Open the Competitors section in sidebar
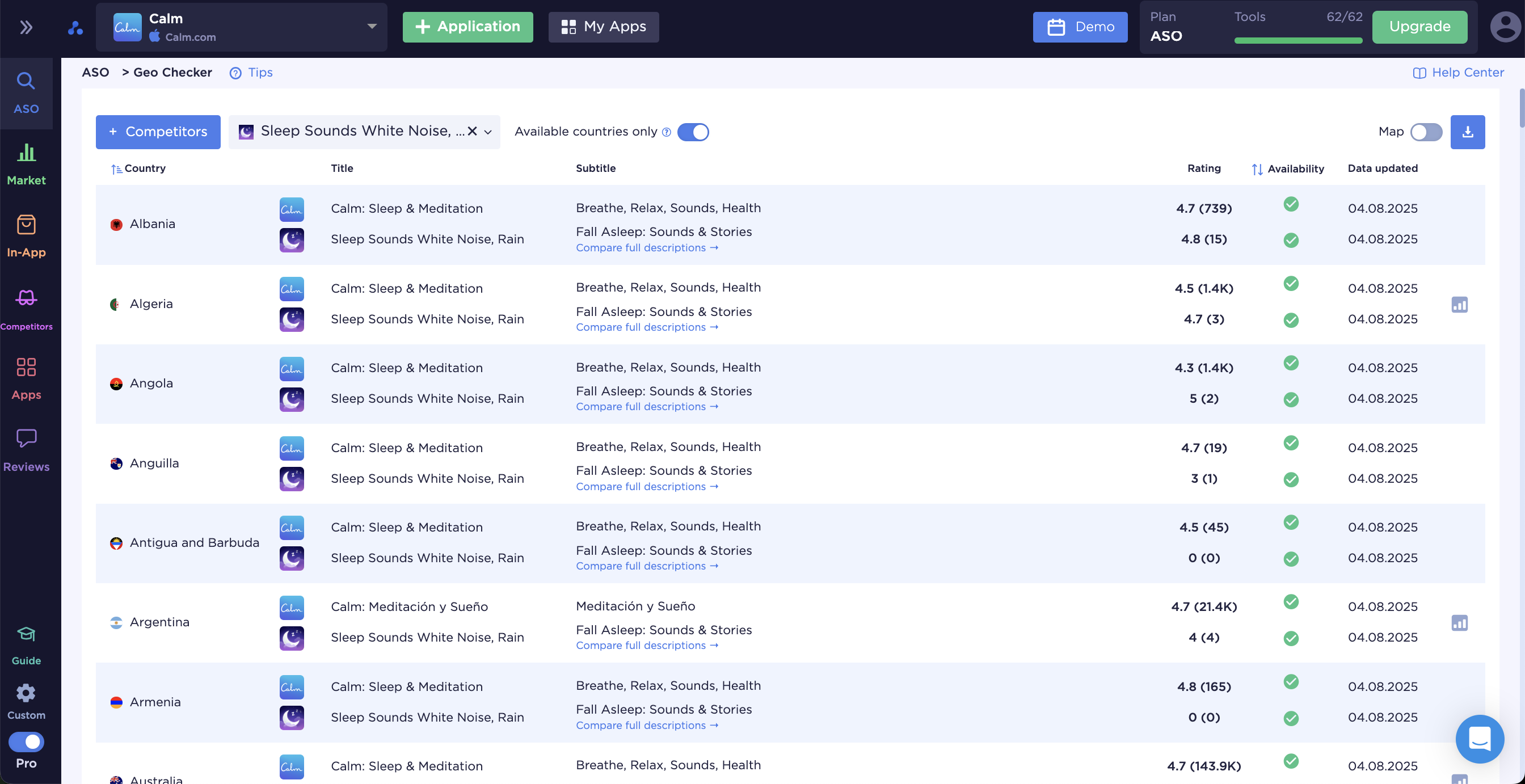Screen dimensions: 1525x784 (26, 309)
